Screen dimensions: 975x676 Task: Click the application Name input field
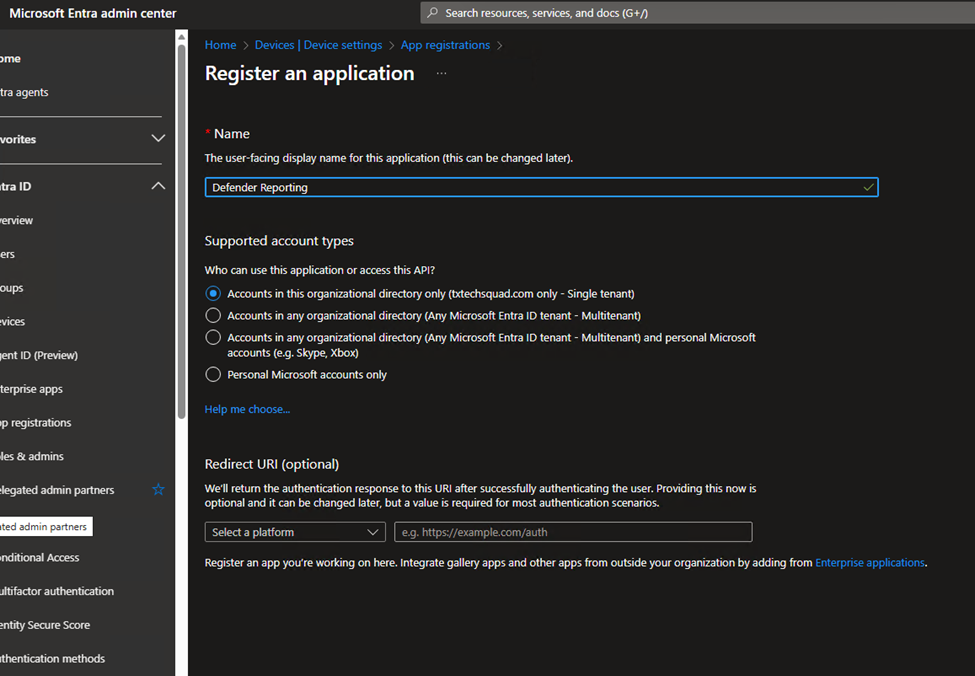coord(530,187)
